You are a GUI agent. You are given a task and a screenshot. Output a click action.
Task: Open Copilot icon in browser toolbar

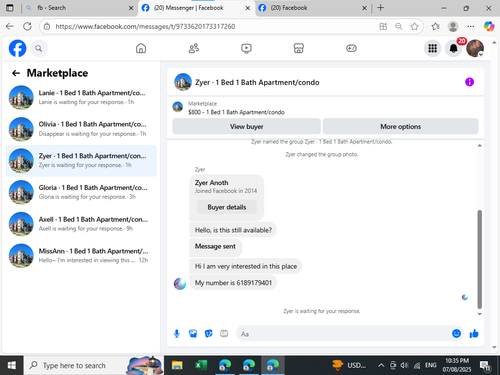click(x=489, y=26)
